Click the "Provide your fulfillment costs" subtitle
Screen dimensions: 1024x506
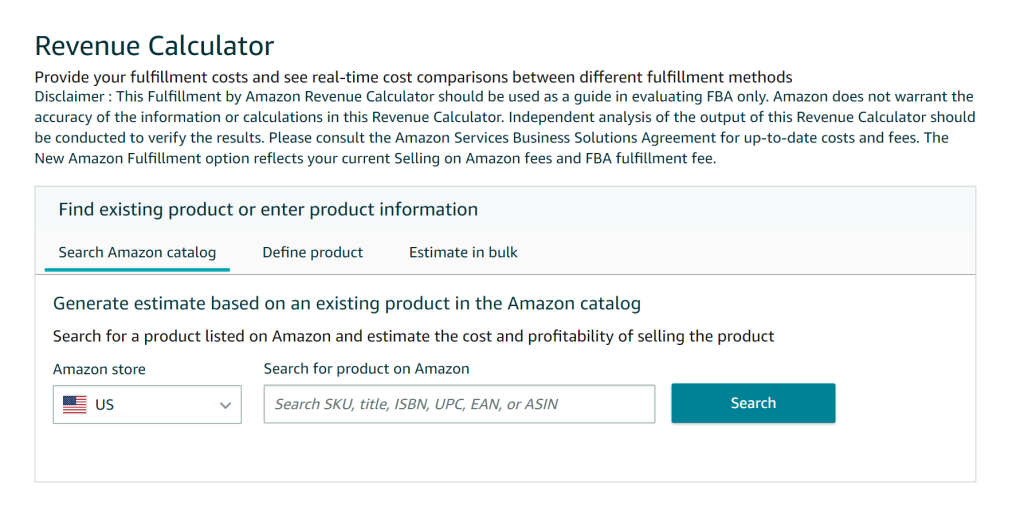pyautogui.click(x=413, y=77)
